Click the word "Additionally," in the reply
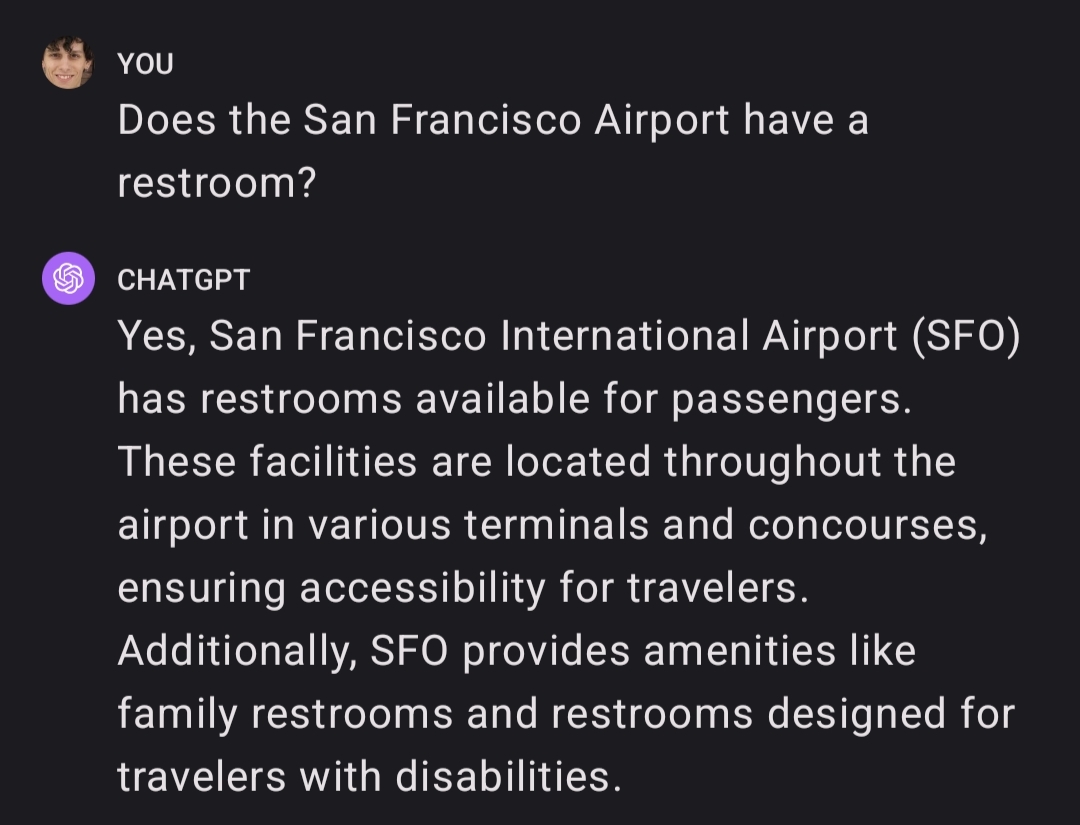Viewport: 1080px width, 825px height. [238, 651]
